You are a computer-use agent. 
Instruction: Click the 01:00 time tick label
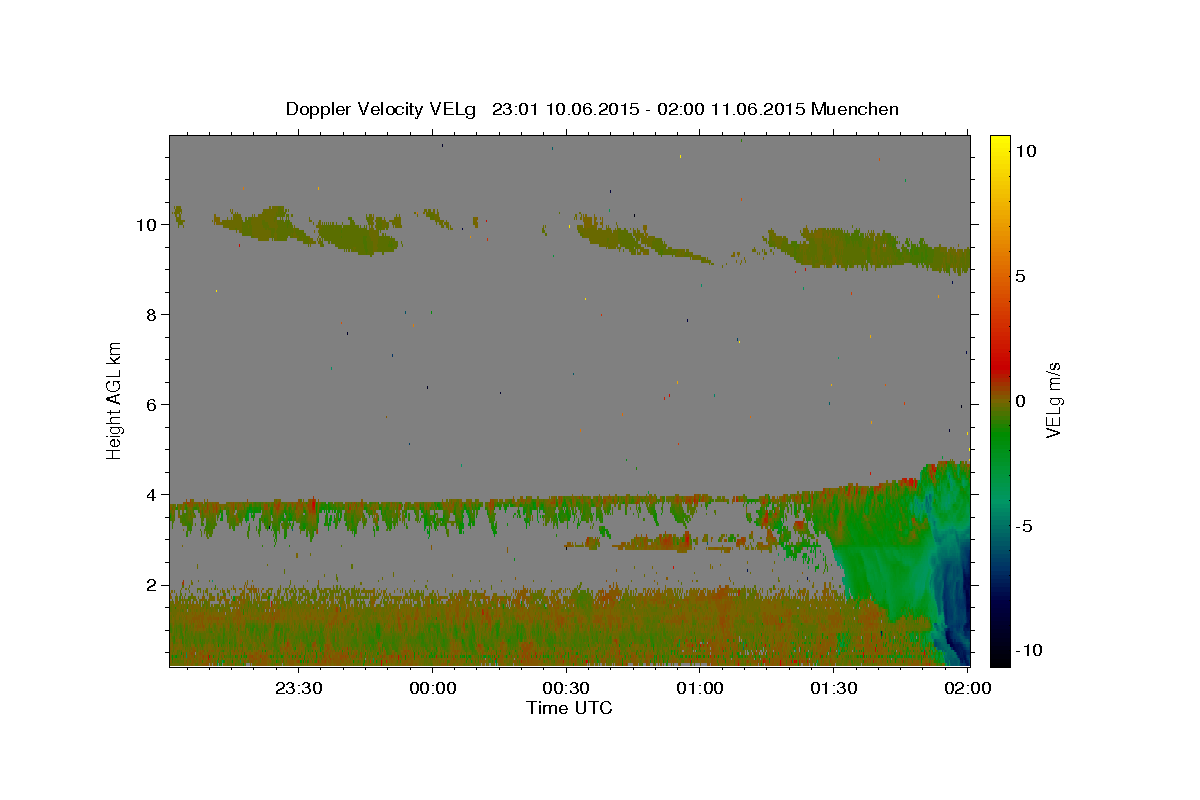(x=701, y=688)
